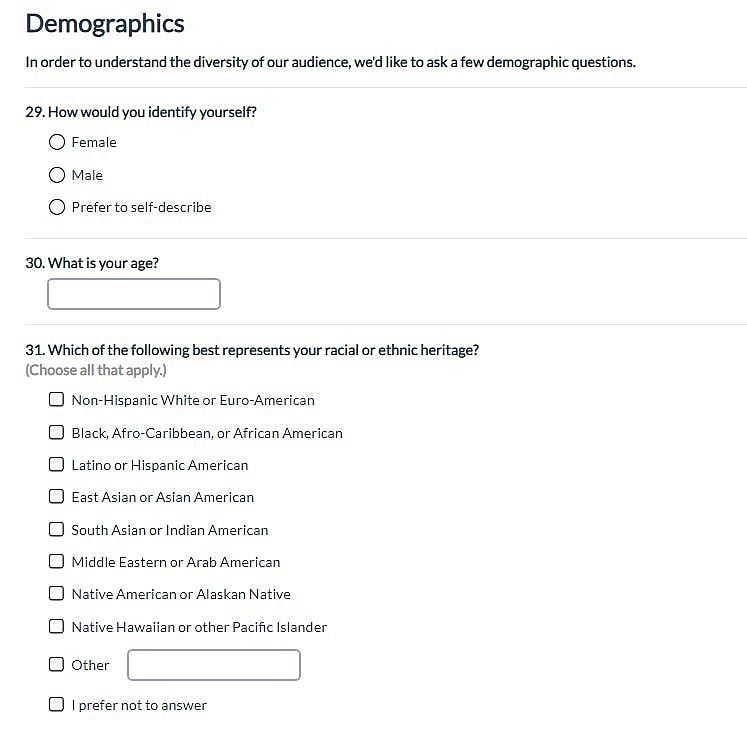Check Non-Hispanic White or Euro-American
The image size is (747, 732).
[x=57, y=400]
